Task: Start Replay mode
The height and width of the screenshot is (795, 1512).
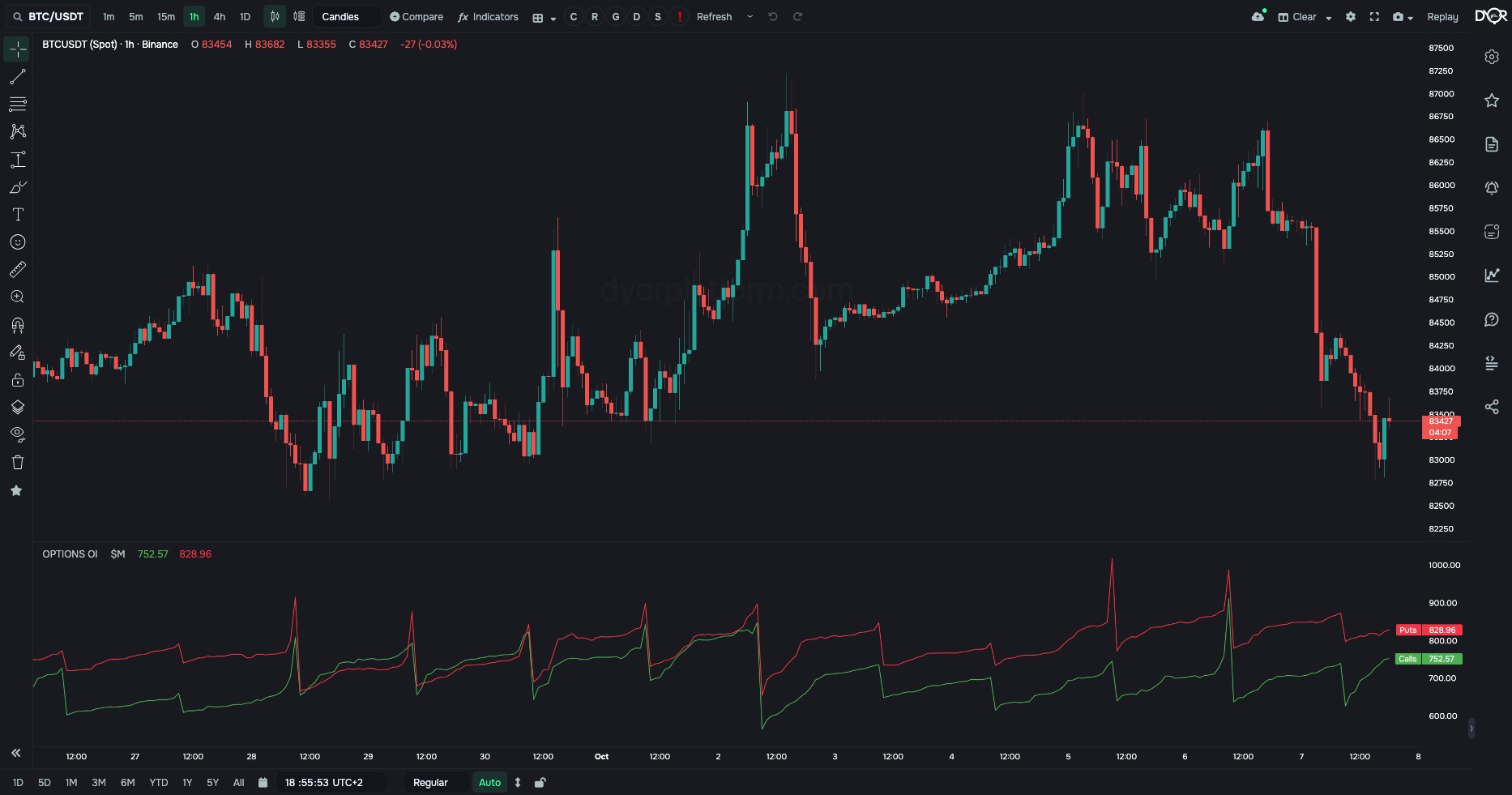Action: coord(1442,16)
